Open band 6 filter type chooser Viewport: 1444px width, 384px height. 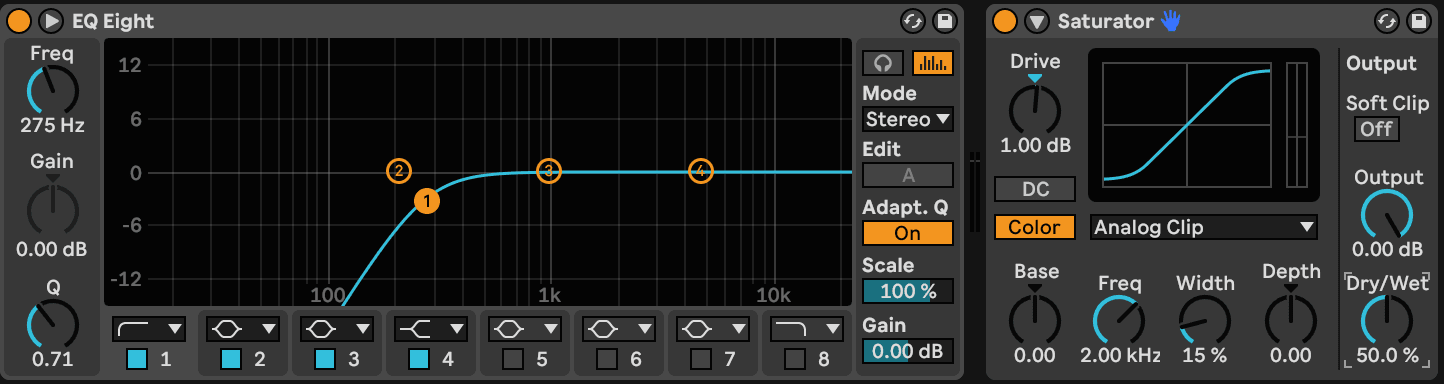620,328
